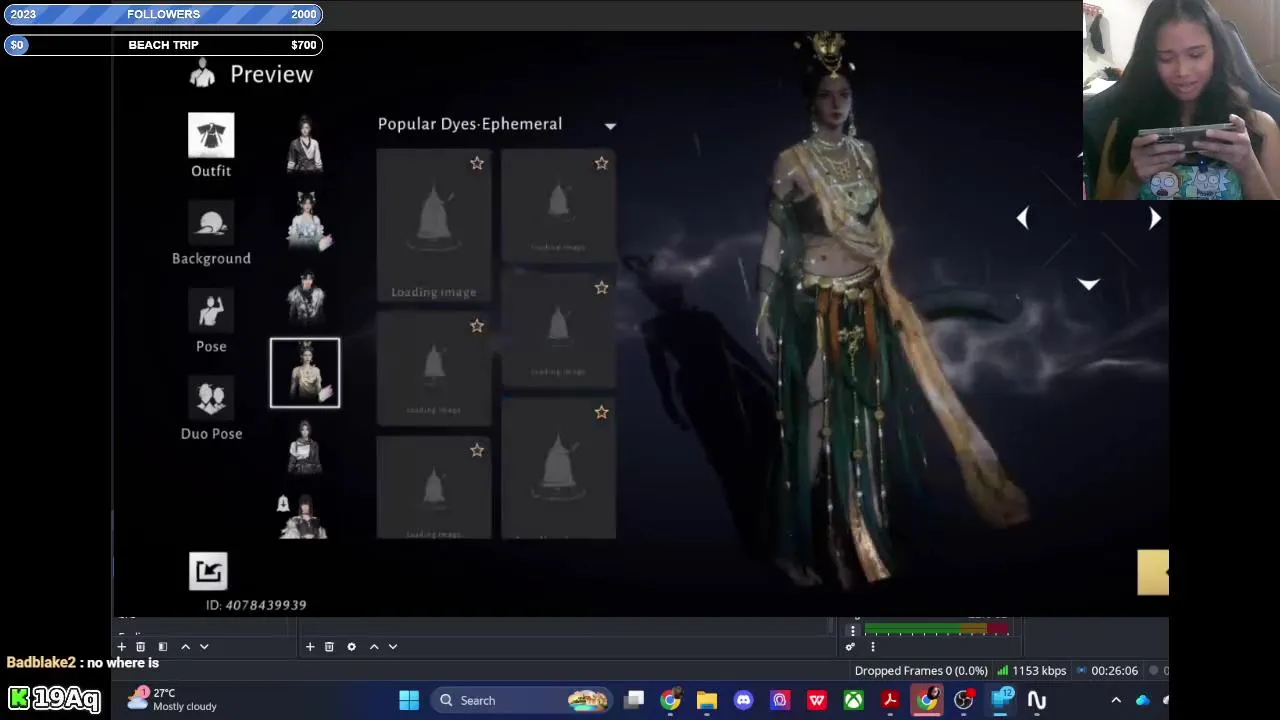Favorite the middle-left dye card star
Viewport: 1280px width, 720px height.
point(477,326)
